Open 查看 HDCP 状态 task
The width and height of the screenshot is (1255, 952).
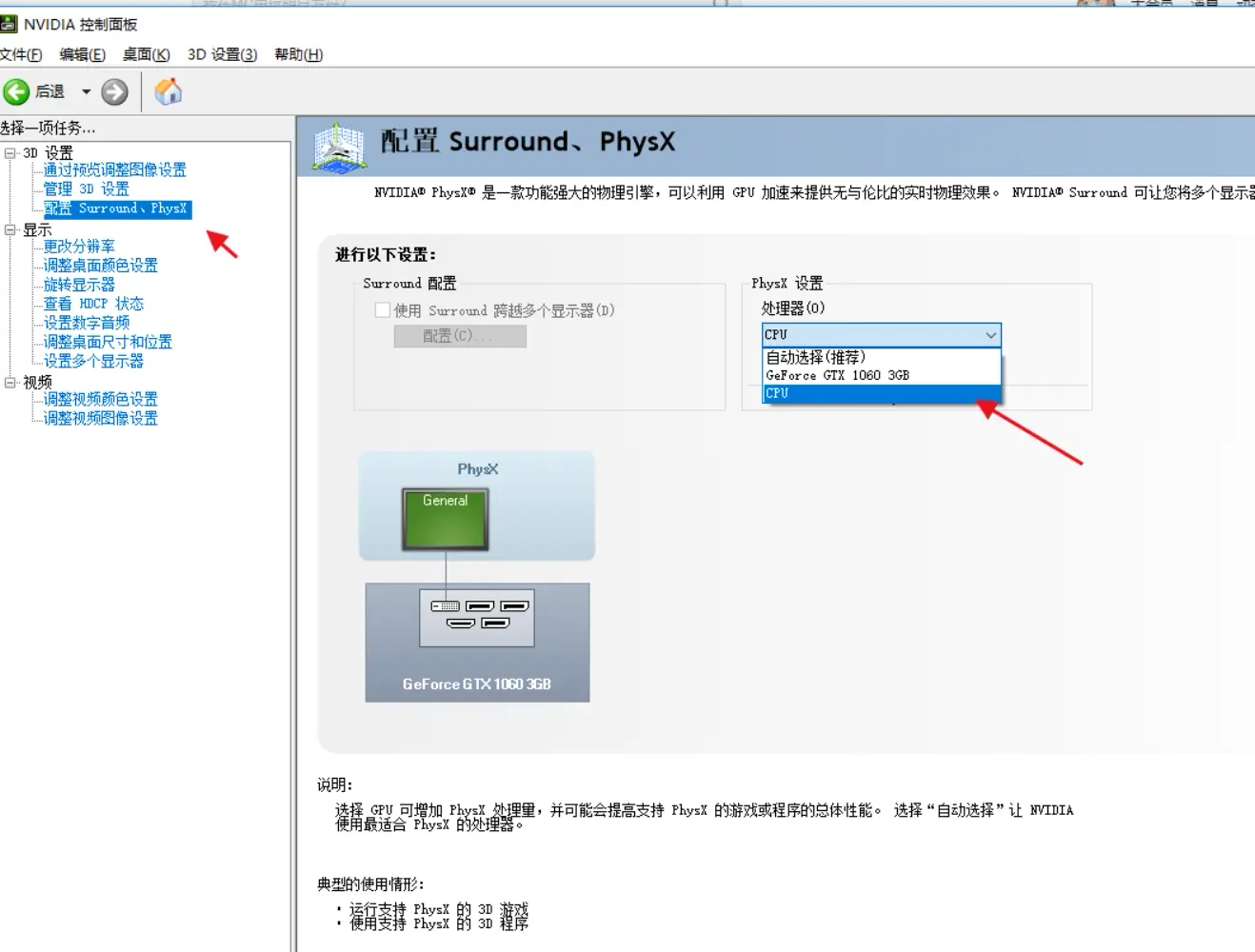point(94,304)
